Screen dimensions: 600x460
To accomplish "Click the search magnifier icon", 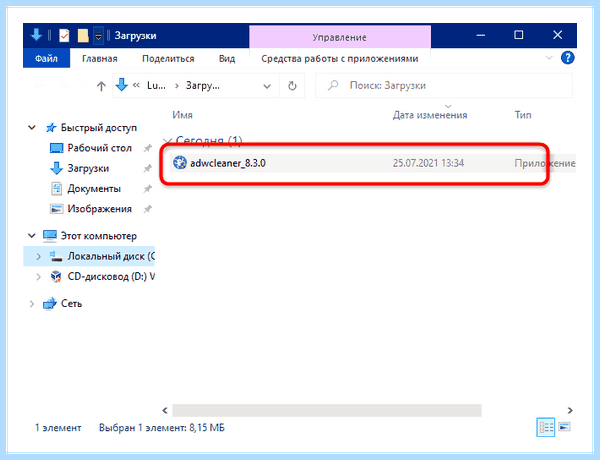I will click(x=333, y=85).
